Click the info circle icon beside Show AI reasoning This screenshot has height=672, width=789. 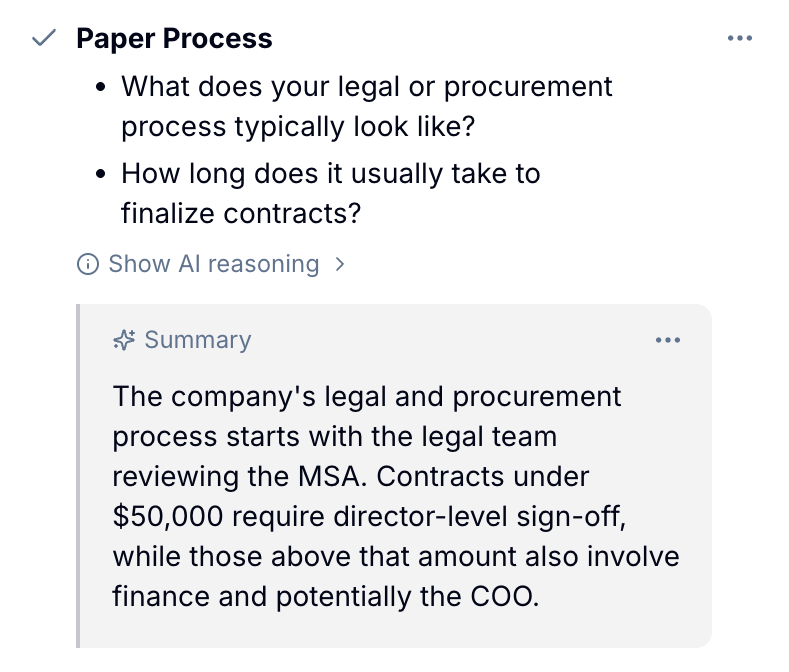88,264
